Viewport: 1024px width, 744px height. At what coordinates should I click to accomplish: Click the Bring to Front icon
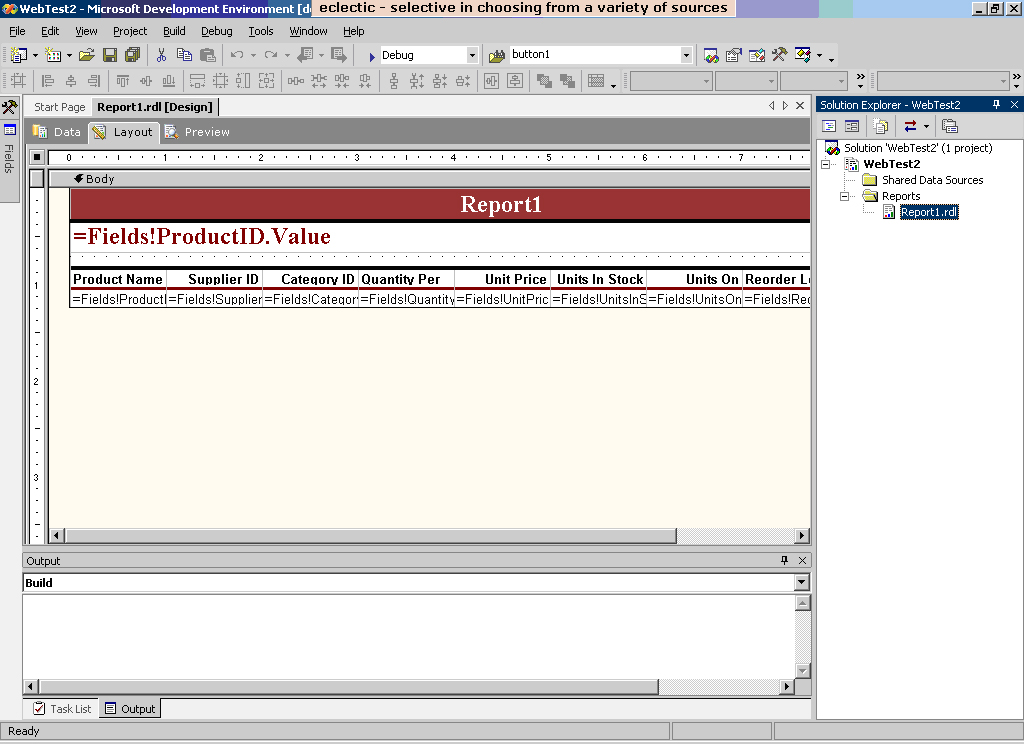pyautogui.click(x=544, y=81)
